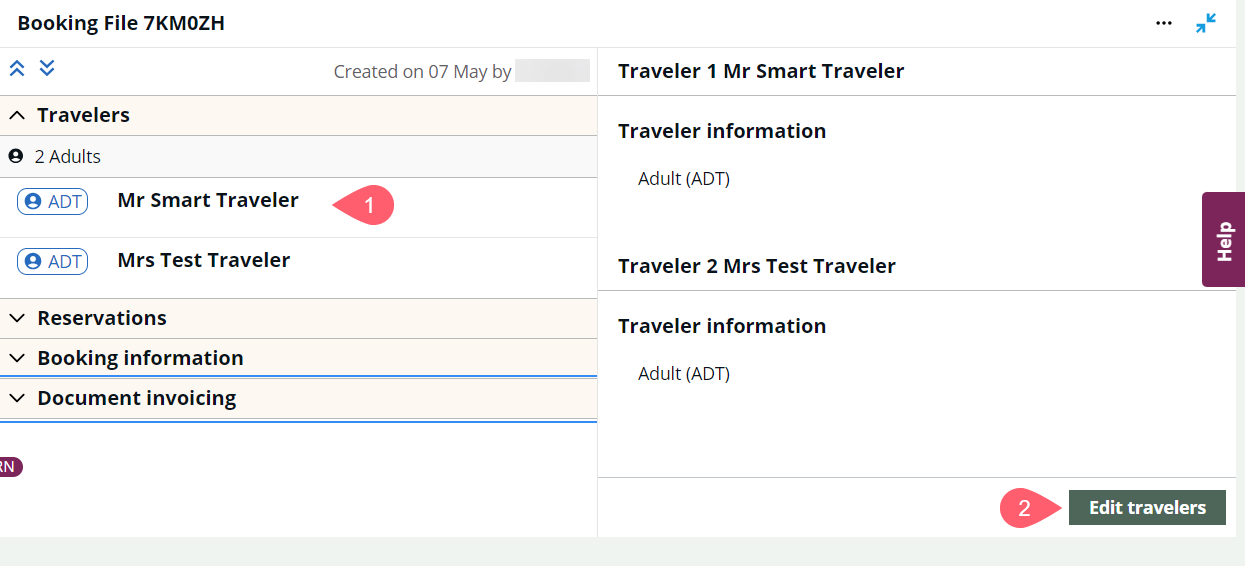The height and width of the screenshot is (566, 1245).
Task: Click the Traveler 1 Mr Smart Traveler heading
Action: (x=761, y=71)
